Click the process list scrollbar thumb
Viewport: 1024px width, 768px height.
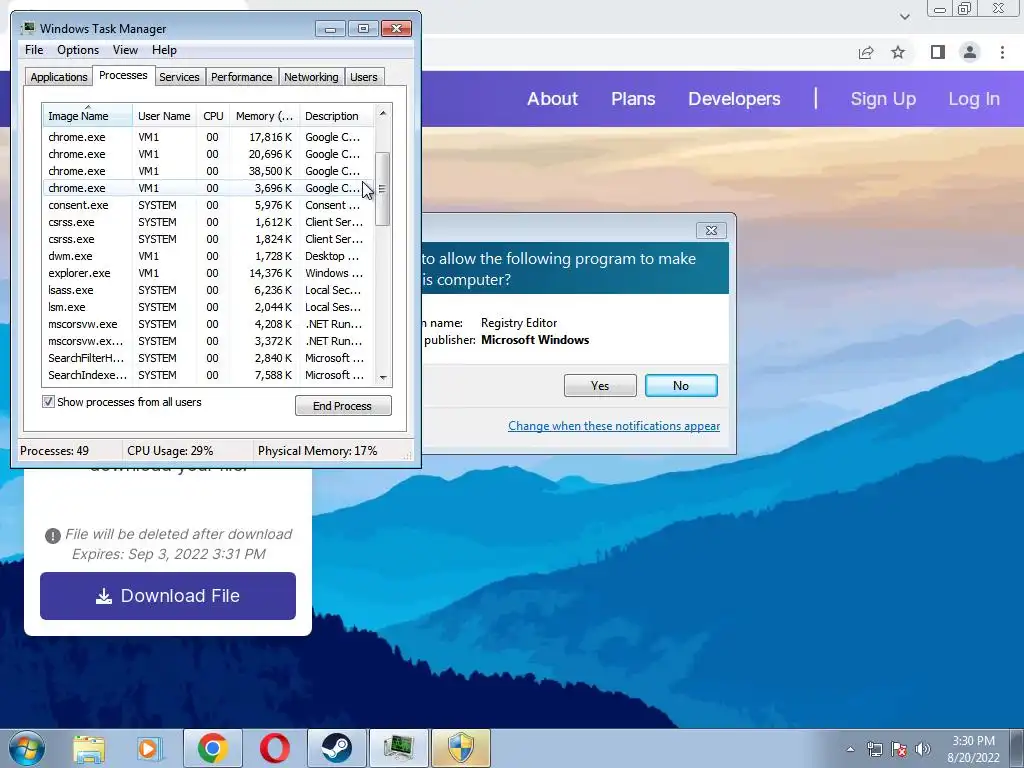383,189
